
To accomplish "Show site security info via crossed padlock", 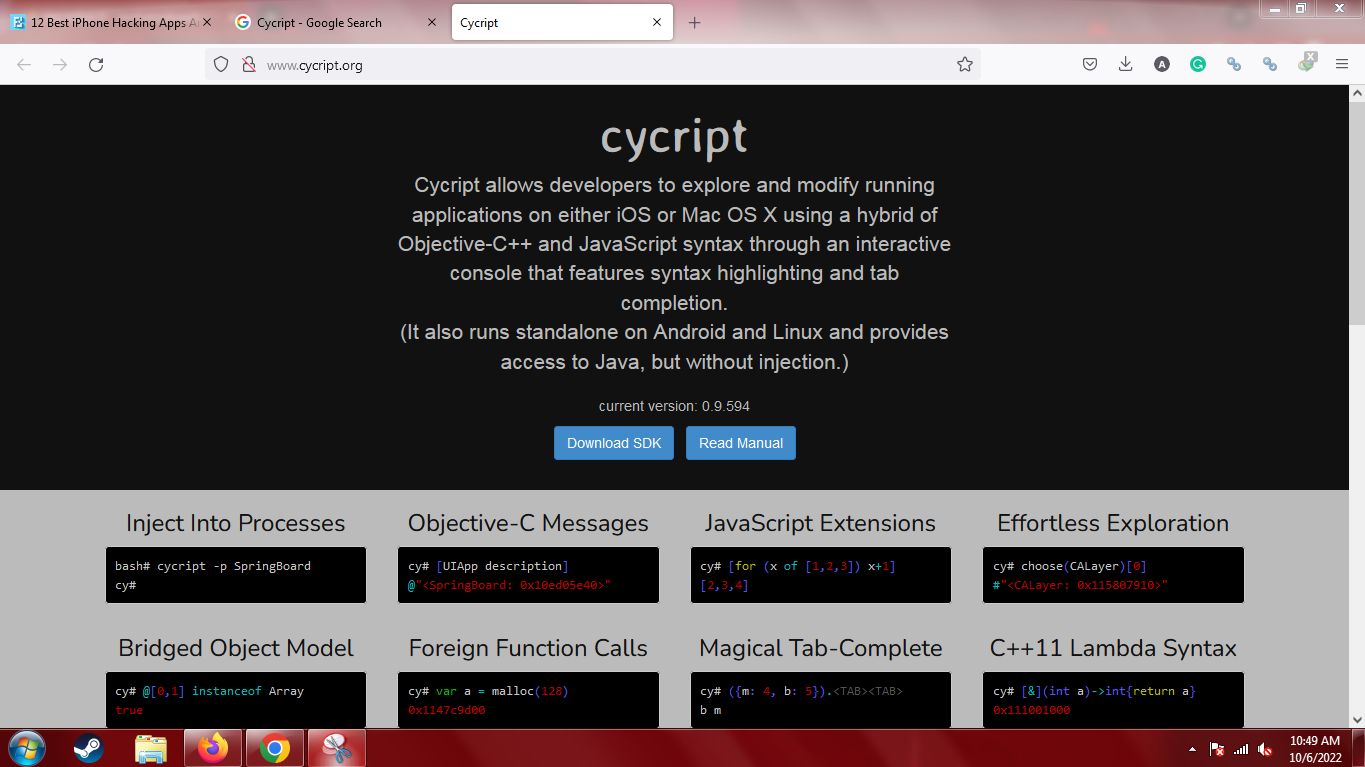I will click(x=249, y=64).
